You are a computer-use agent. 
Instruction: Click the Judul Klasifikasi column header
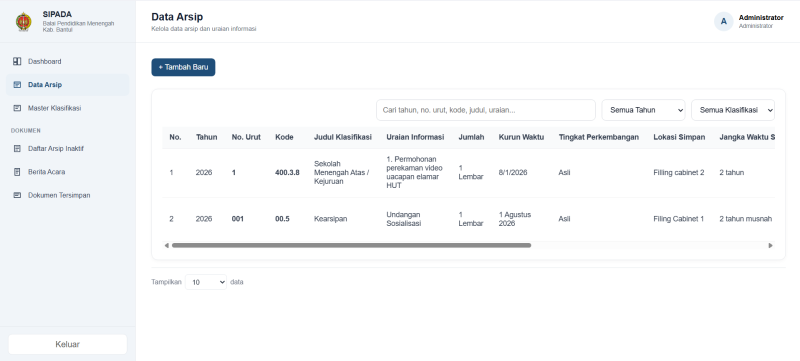click(343, 137)
